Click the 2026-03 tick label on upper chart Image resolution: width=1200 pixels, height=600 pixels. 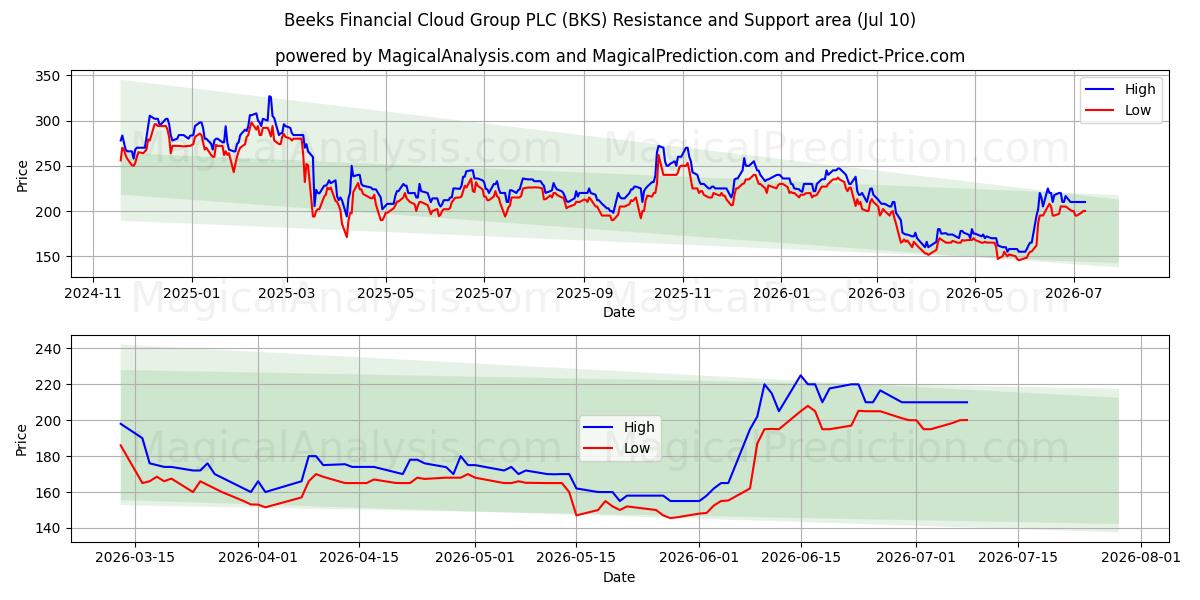pos(877,294)
